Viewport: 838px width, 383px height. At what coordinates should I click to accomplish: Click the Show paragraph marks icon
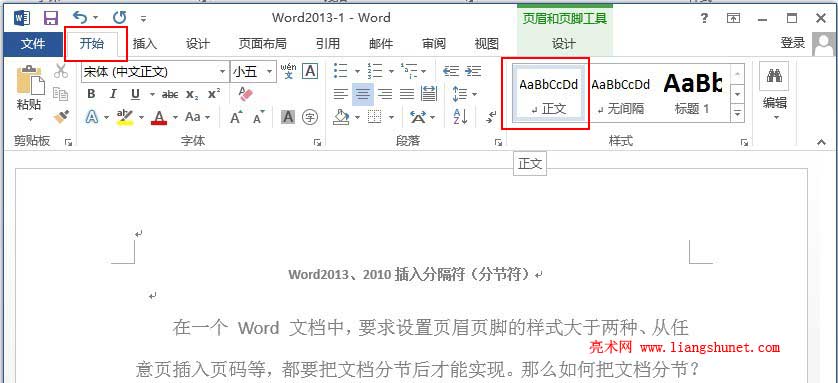pyautogui.click(x=491, y=117)
